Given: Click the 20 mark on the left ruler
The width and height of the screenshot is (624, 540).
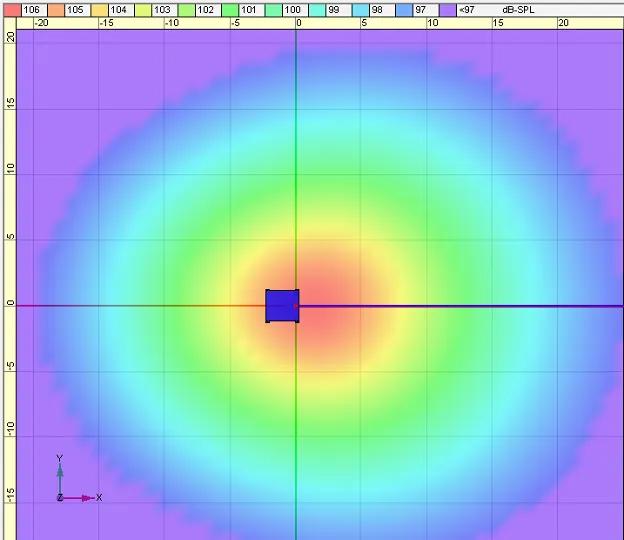Looking at the screenshot, I should [9, 37].
